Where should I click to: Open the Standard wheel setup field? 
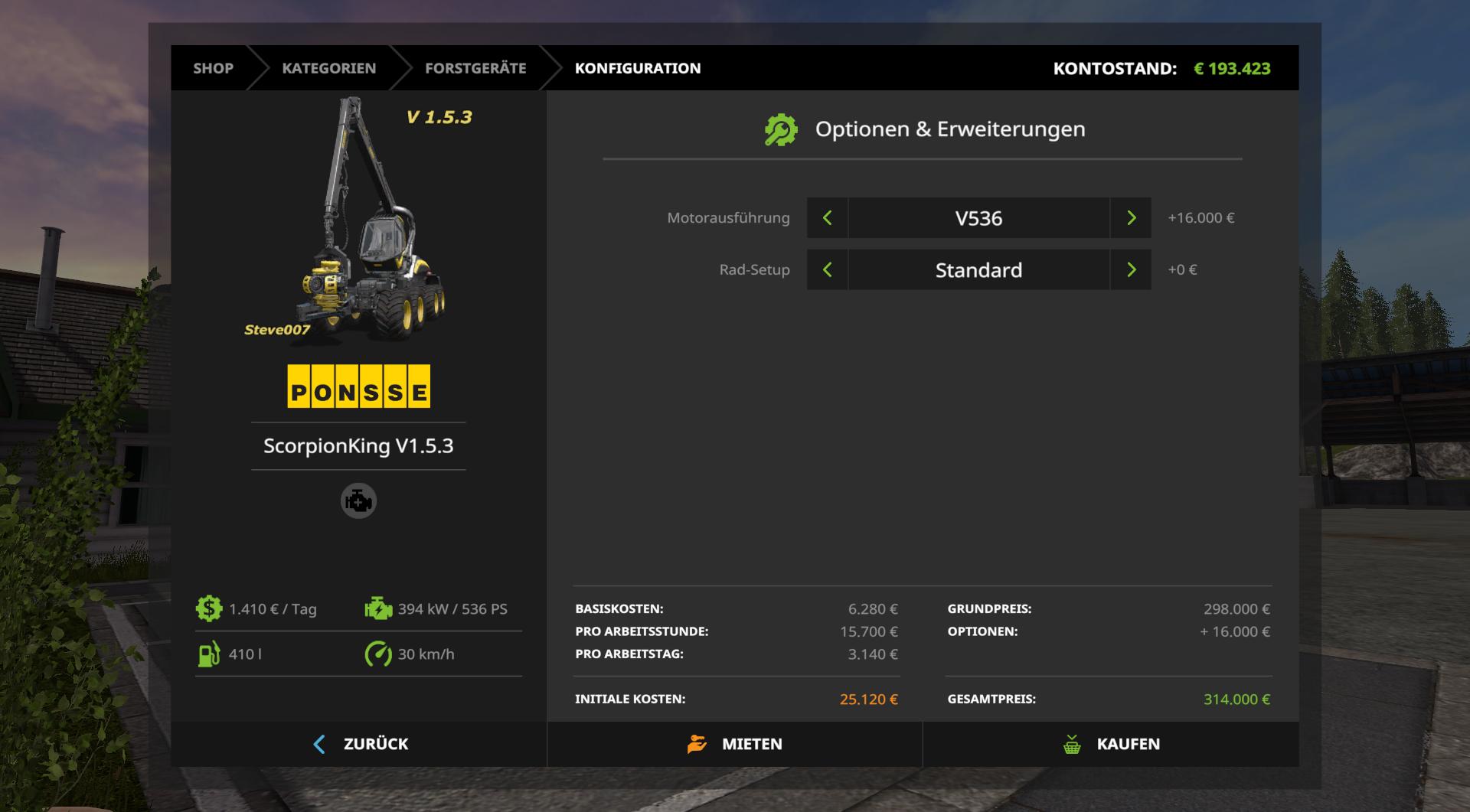point(978,270)
